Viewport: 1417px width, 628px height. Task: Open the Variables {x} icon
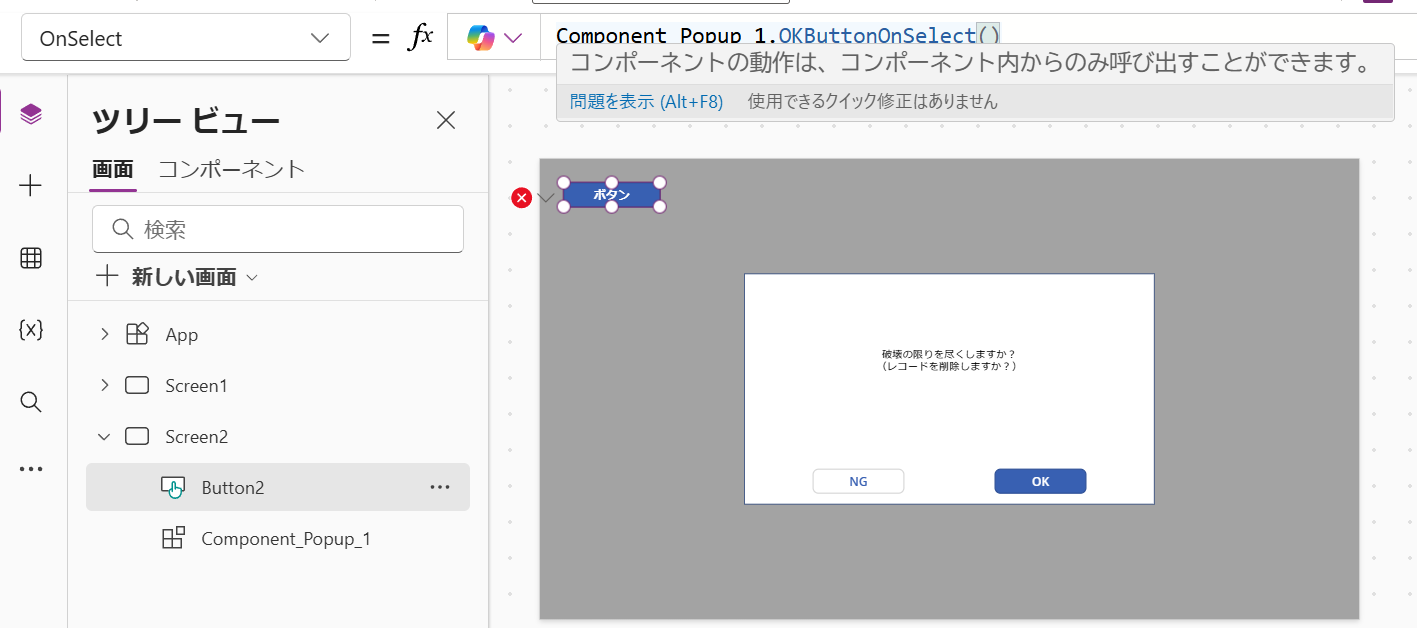click(x=31, y=330)
